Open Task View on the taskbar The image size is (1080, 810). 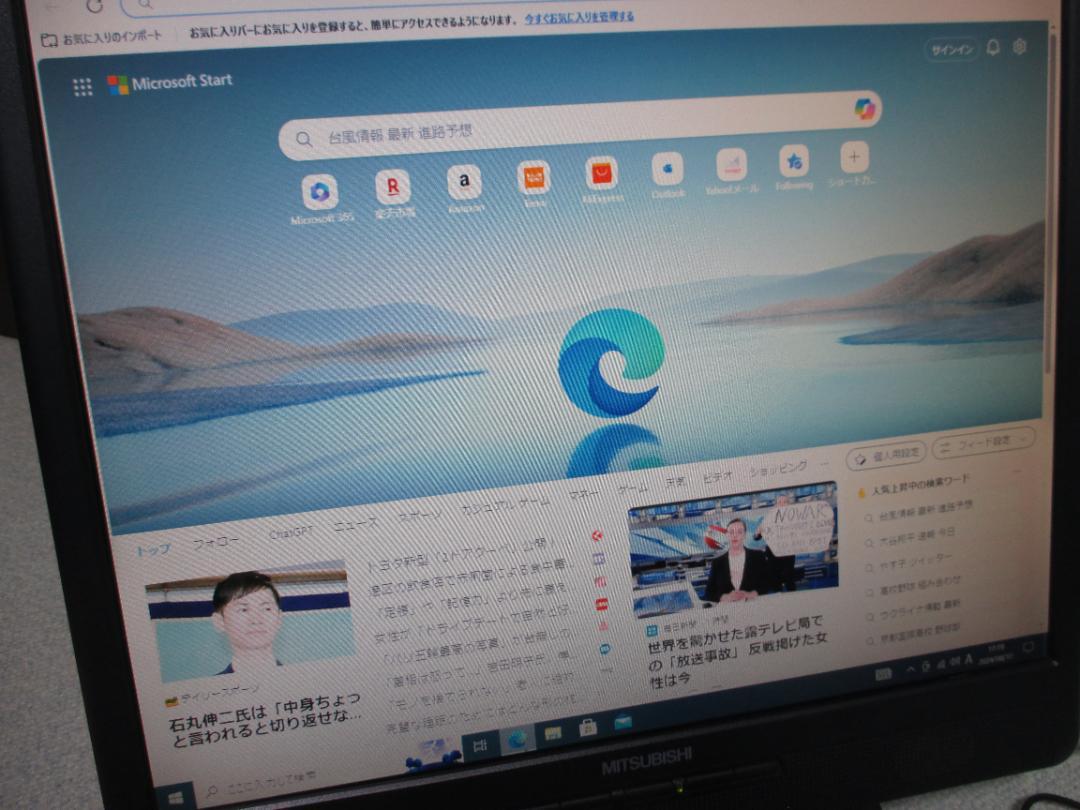[480, 745]
